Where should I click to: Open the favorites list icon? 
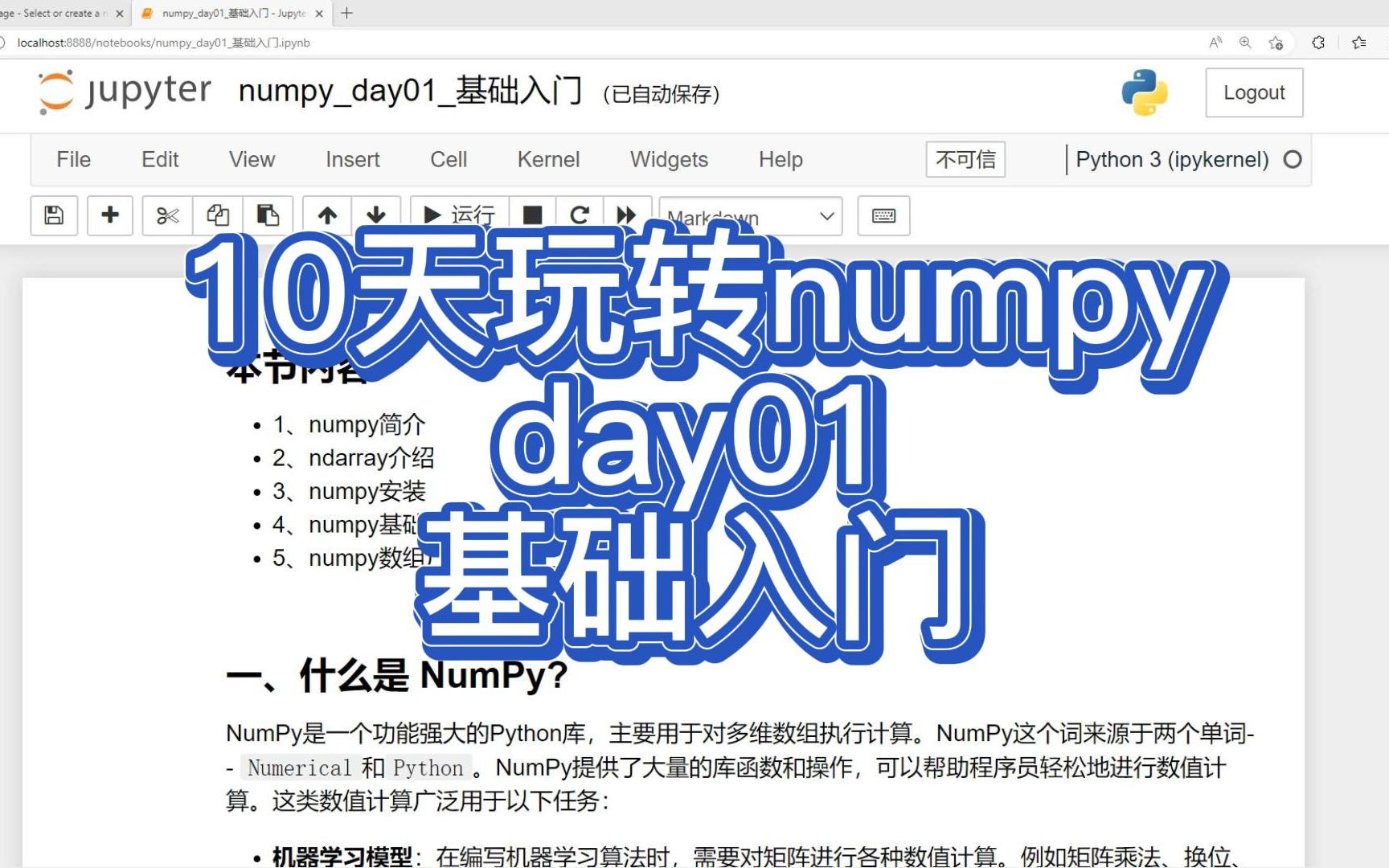coord(1359,43)
